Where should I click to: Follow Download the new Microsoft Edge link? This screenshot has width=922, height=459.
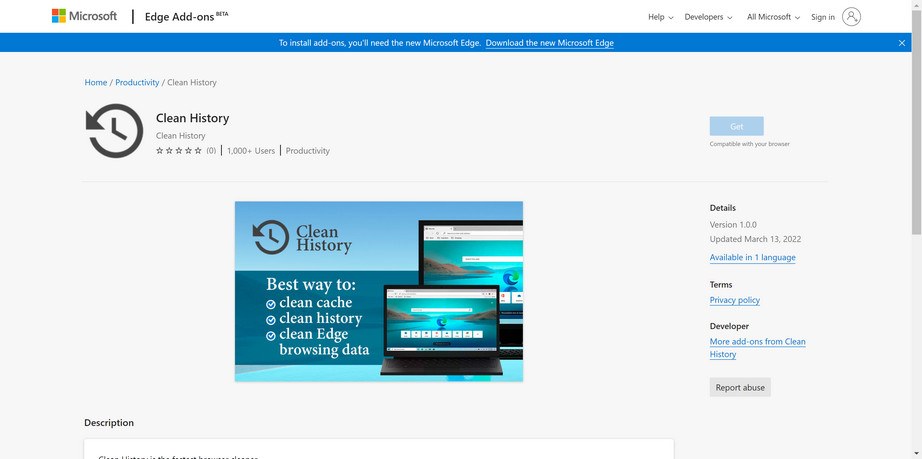(549, 43)
